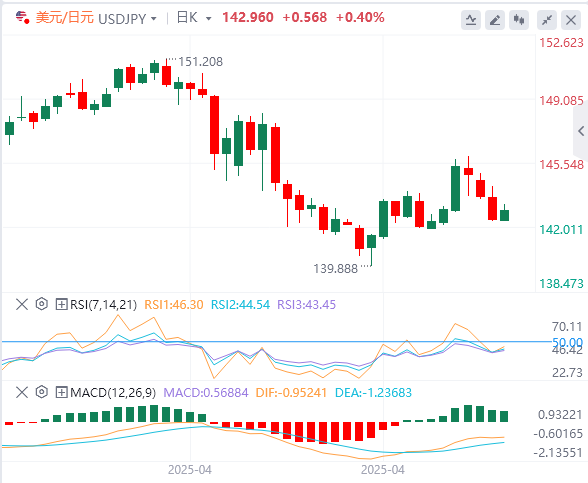588x483 pixels.
Task: Close the chart with X icon
Action: click(571, 20)
